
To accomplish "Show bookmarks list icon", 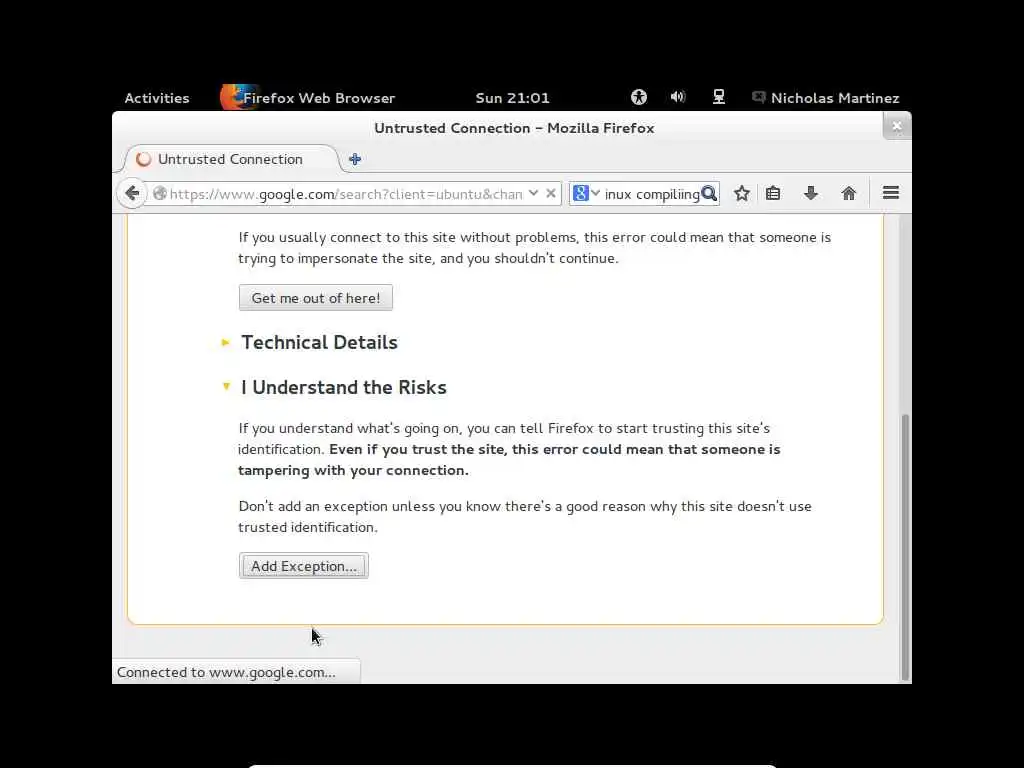I will point(773,193).
